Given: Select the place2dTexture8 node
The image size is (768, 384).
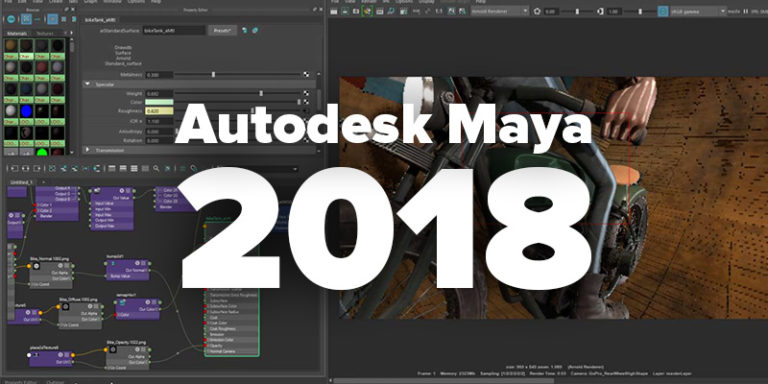Looking at the screenshot, I should tap(50, 358).
